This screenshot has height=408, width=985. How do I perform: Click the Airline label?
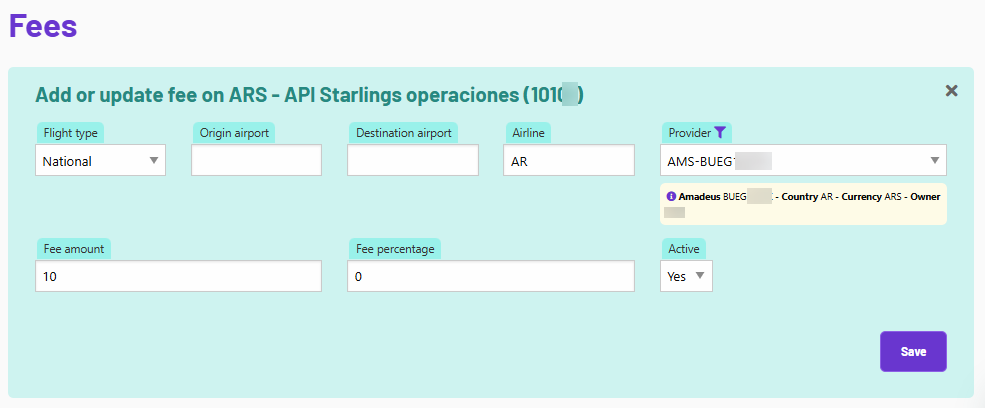[528, 133]
